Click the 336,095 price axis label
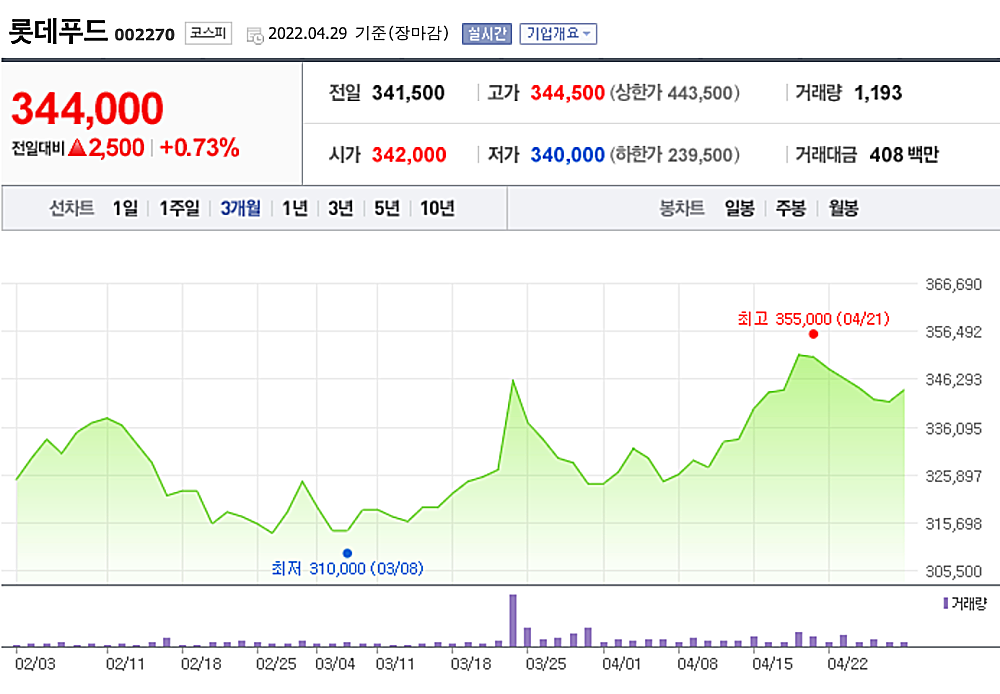Screen dimensions: 1000x694 click(953, 429)
